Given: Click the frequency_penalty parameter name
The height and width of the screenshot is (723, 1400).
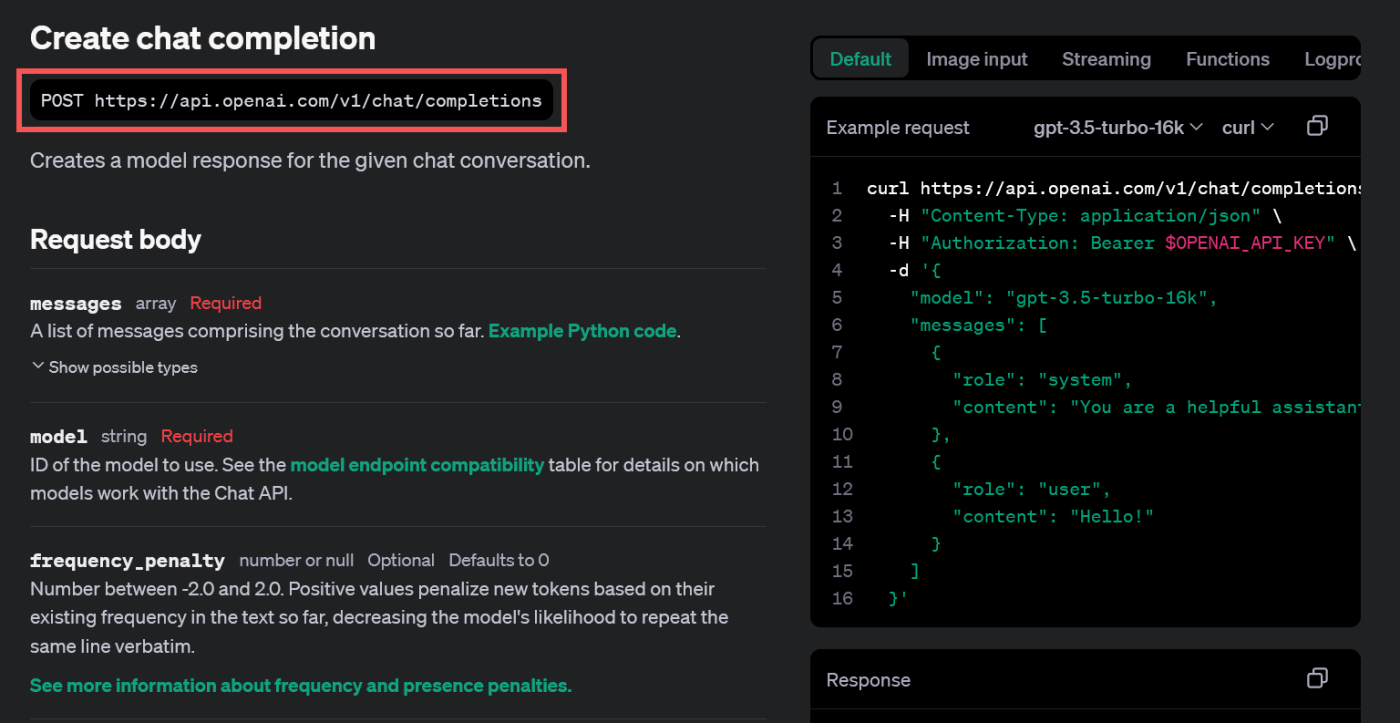Looking at the screenshot, I should pos(127,561).
